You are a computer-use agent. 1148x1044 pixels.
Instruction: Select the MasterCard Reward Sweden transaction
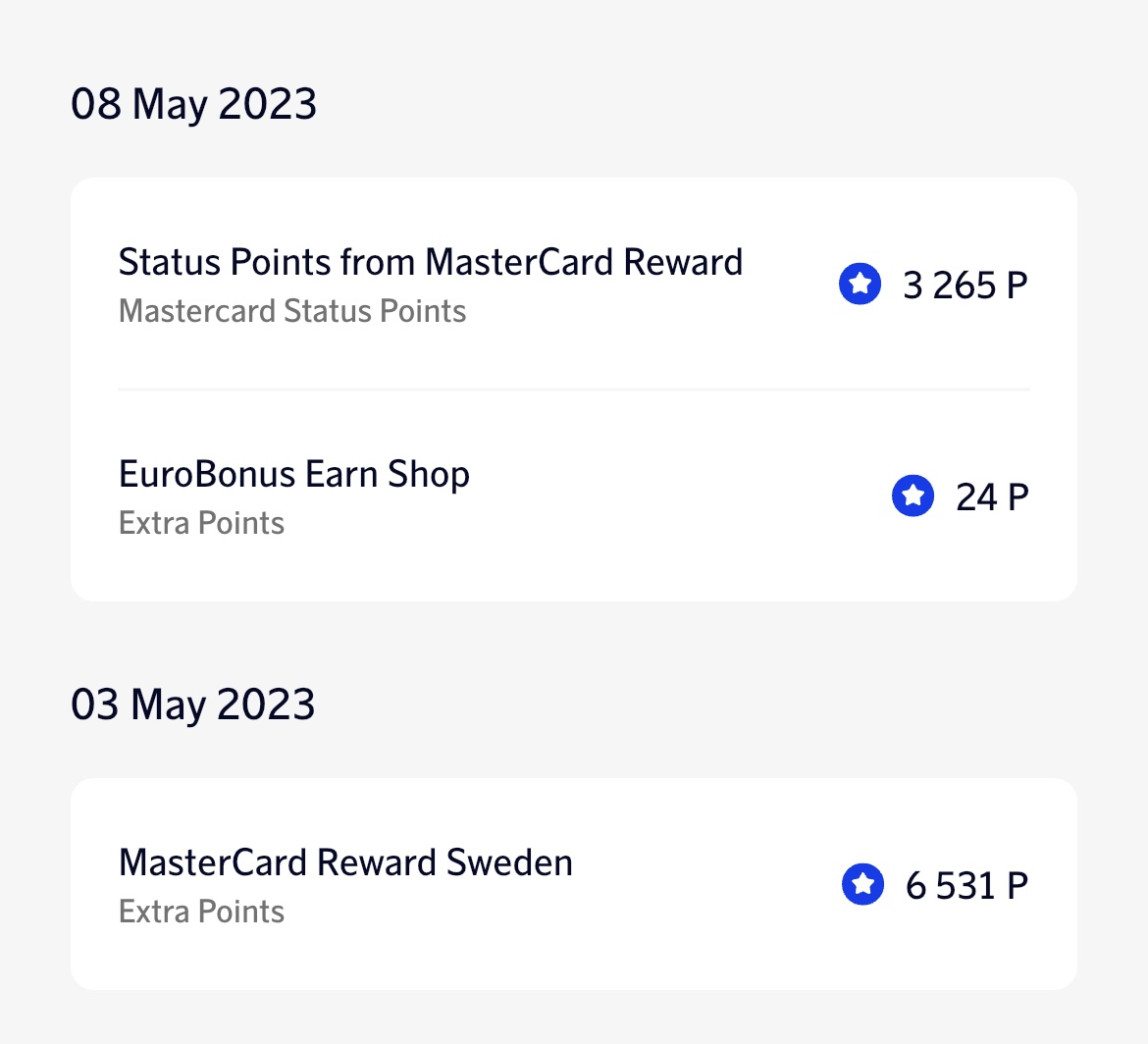coord(345,863)
